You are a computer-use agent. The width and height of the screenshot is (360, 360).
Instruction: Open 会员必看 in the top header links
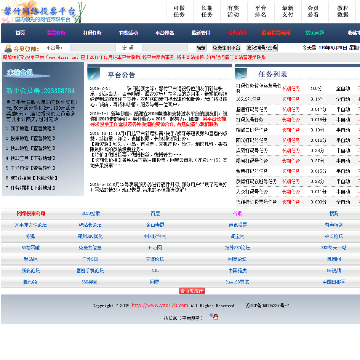(x=313, y=11)
